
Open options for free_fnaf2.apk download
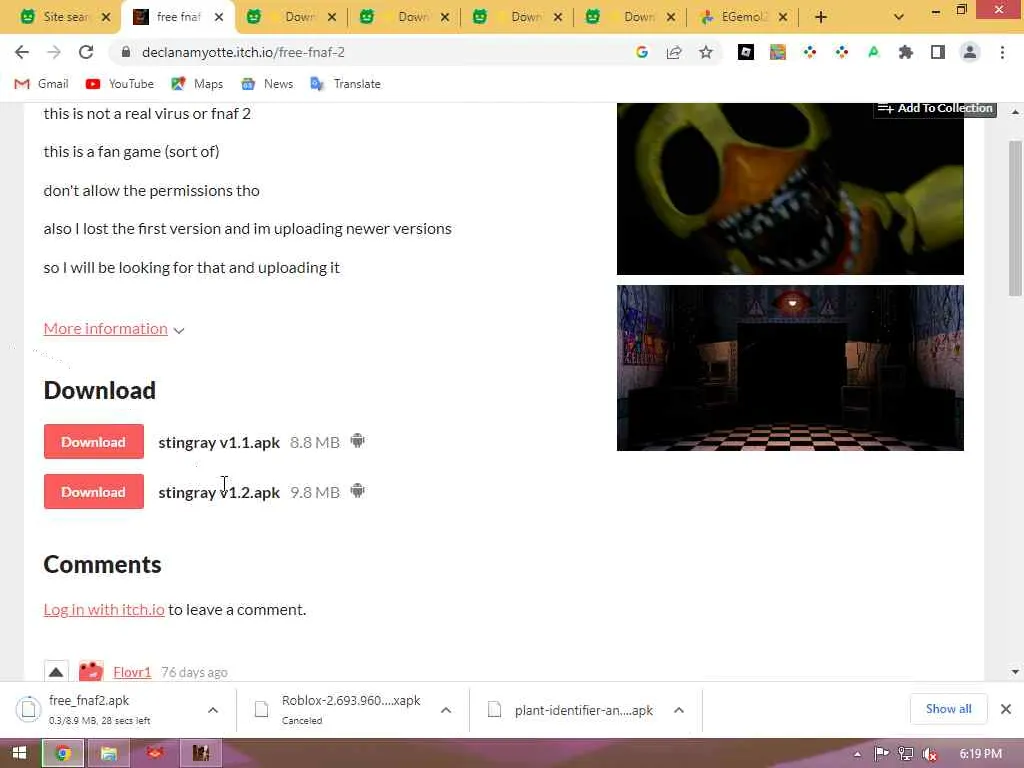pyautogui.click(x=213, y=710)
